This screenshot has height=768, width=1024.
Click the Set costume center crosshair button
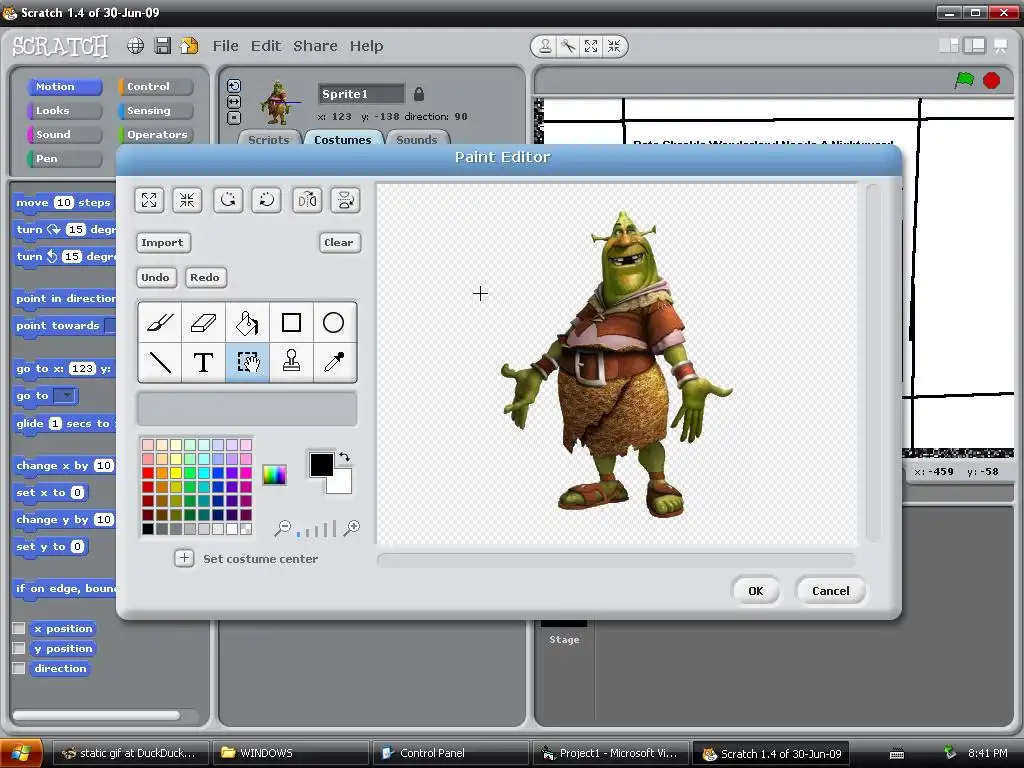(x=184, y=558)
